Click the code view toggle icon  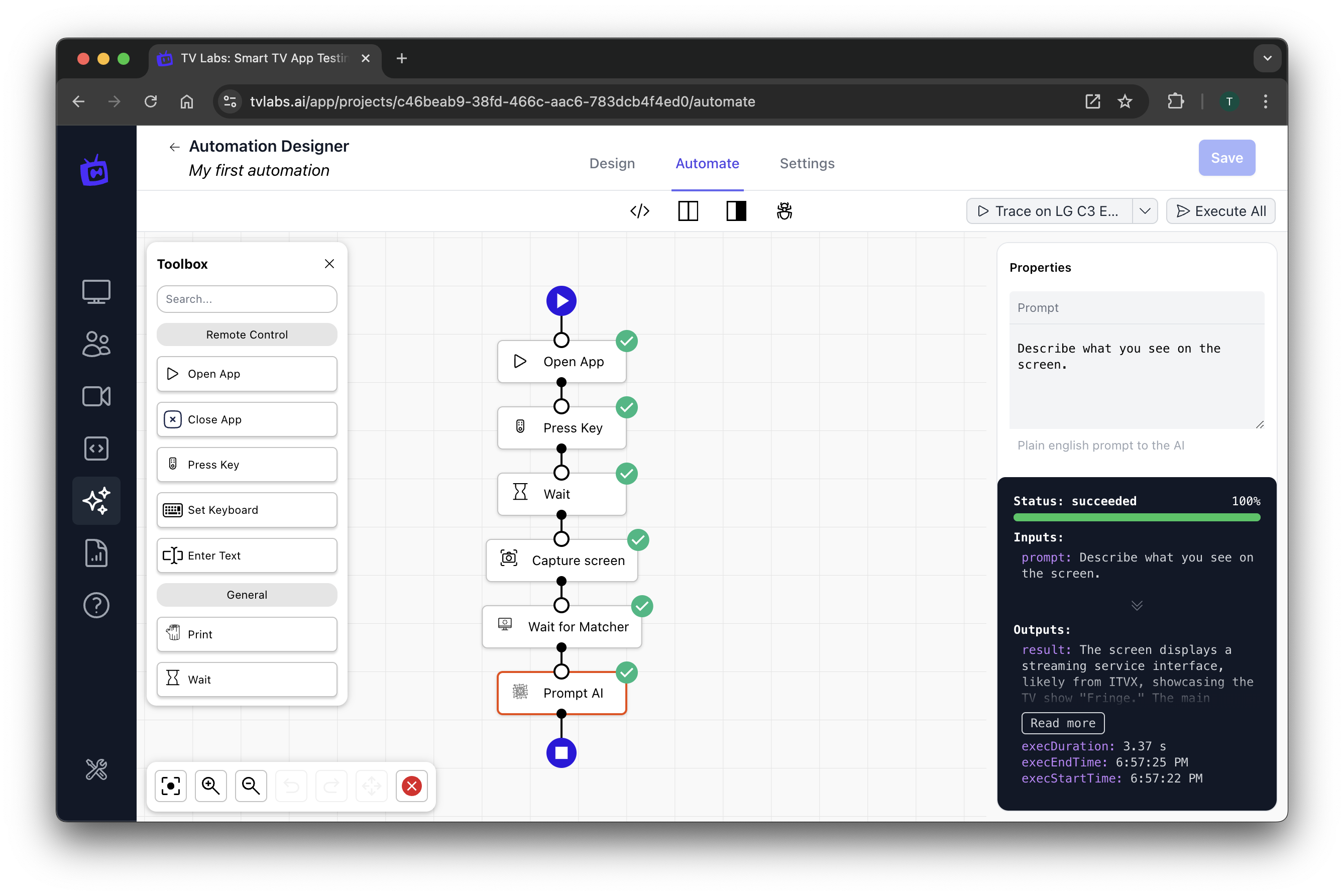638,211
